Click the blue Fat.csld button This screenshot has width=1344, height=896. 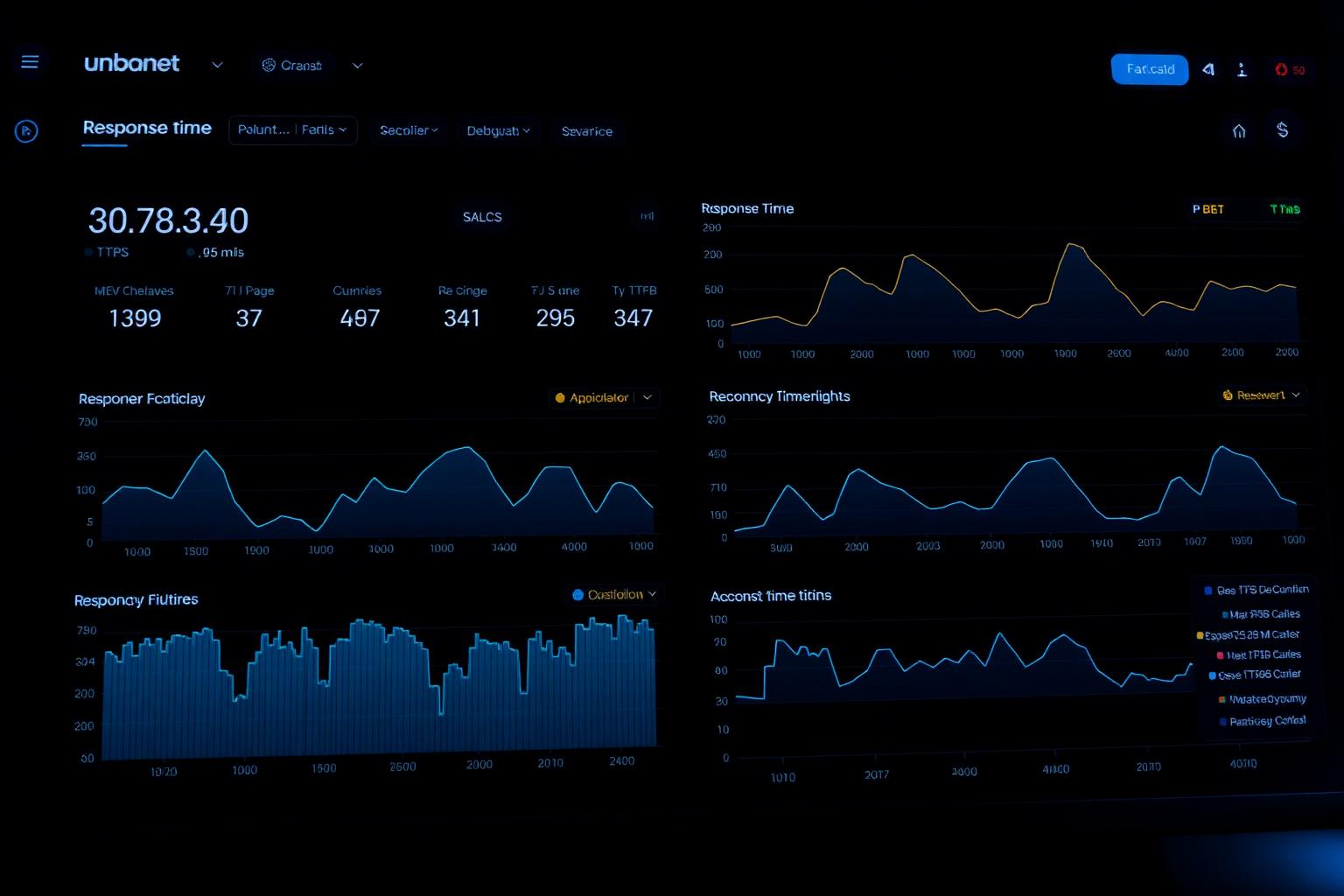click(1150, 69)
